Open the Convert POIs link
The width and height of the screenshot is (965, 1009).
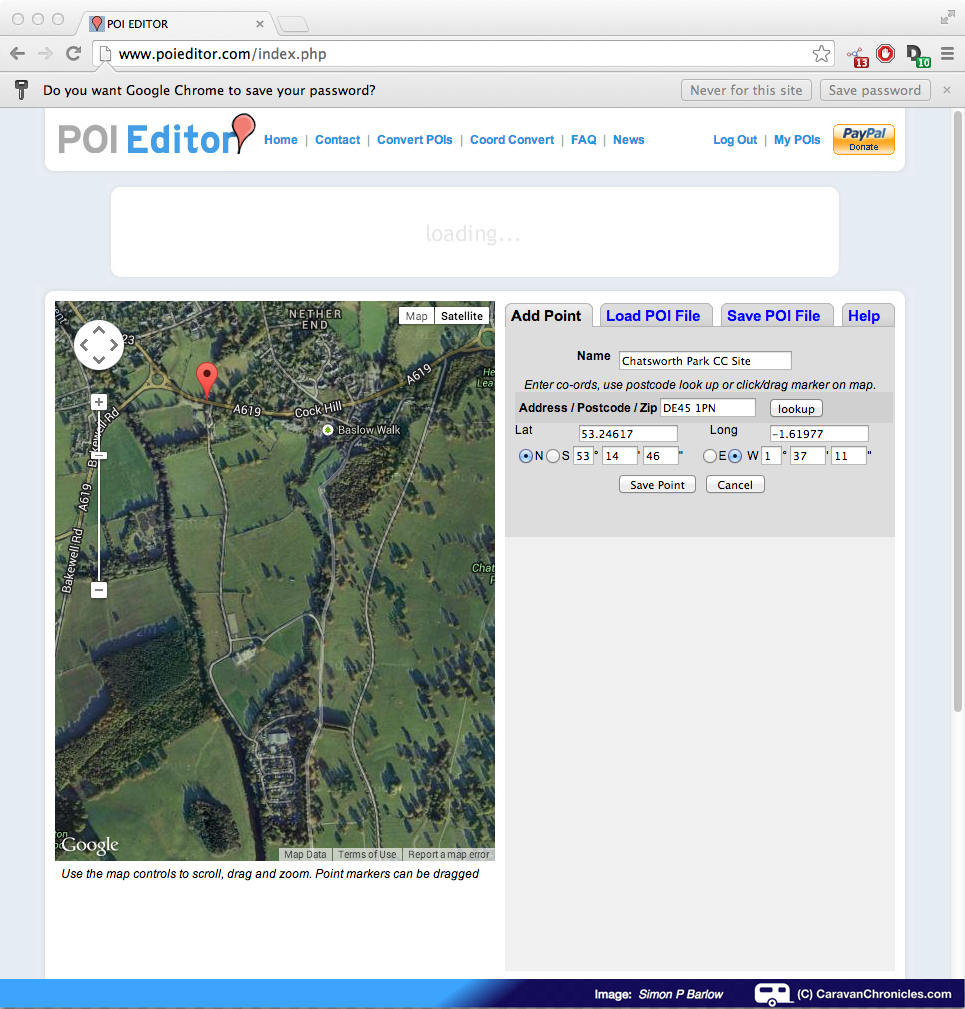(414, 140)
